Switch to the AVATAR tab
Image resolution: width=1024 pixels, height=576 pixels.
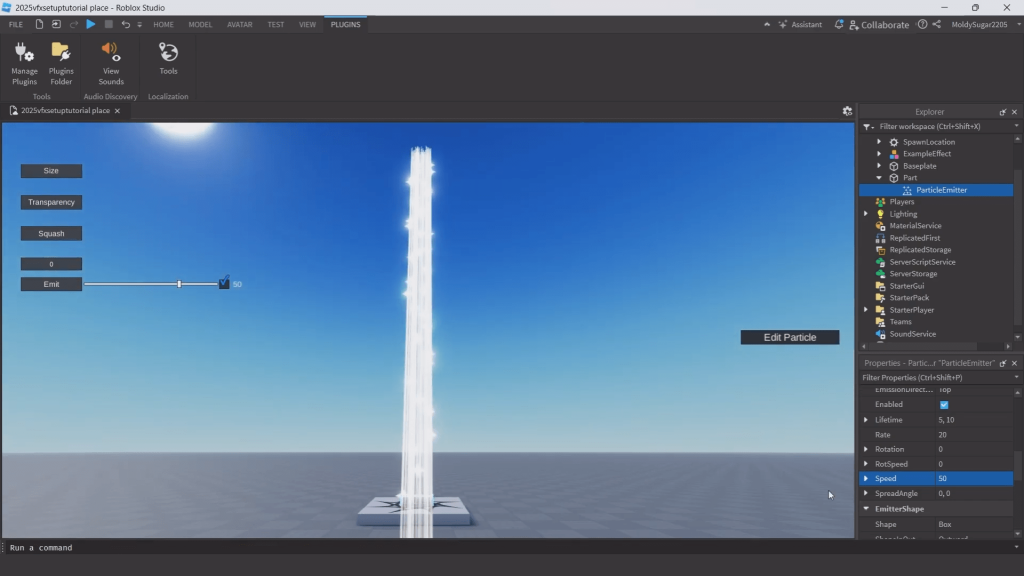240,24
